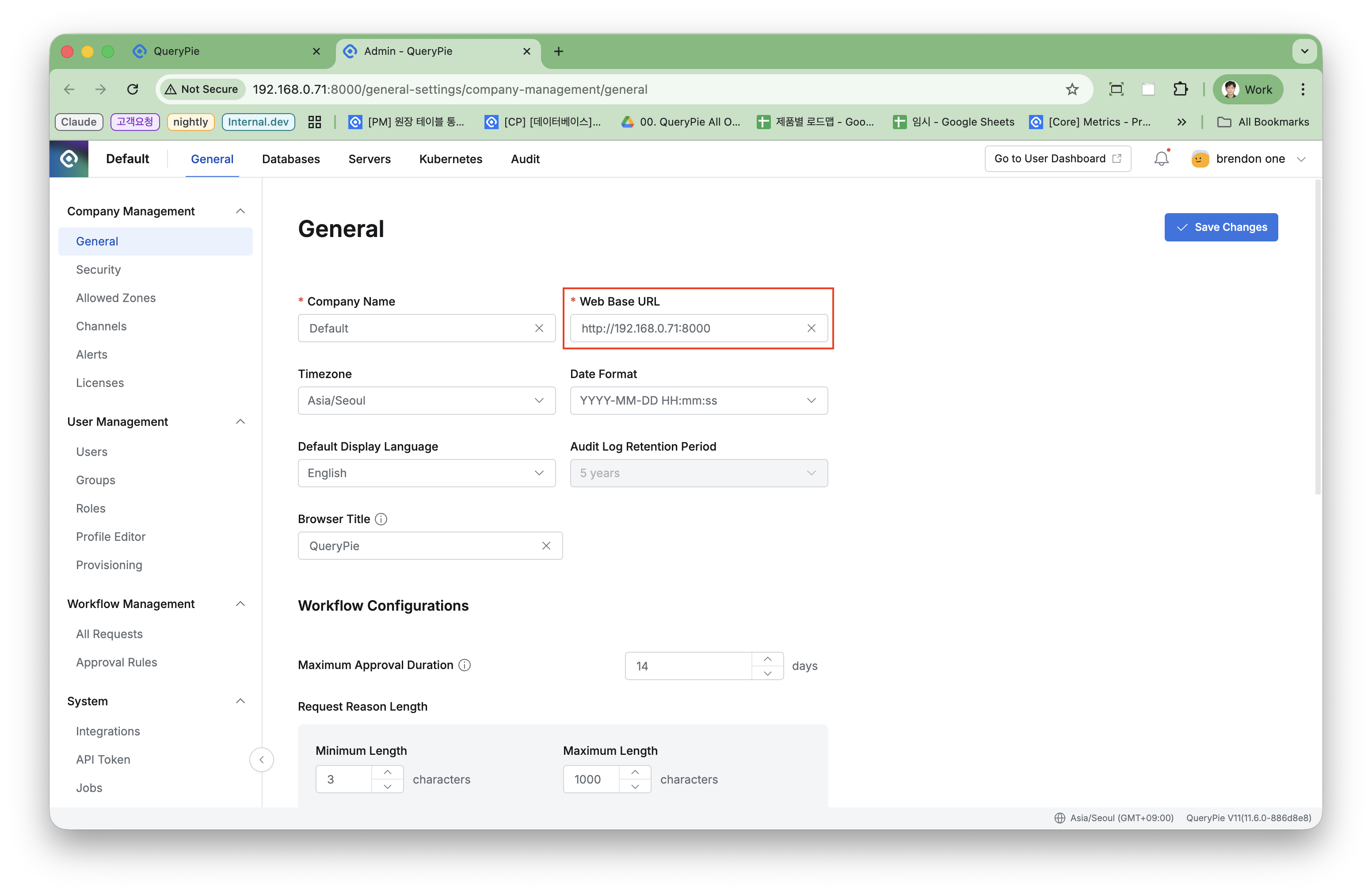Collapse the User Management section
1372x895 pixels.
point(240,421)
